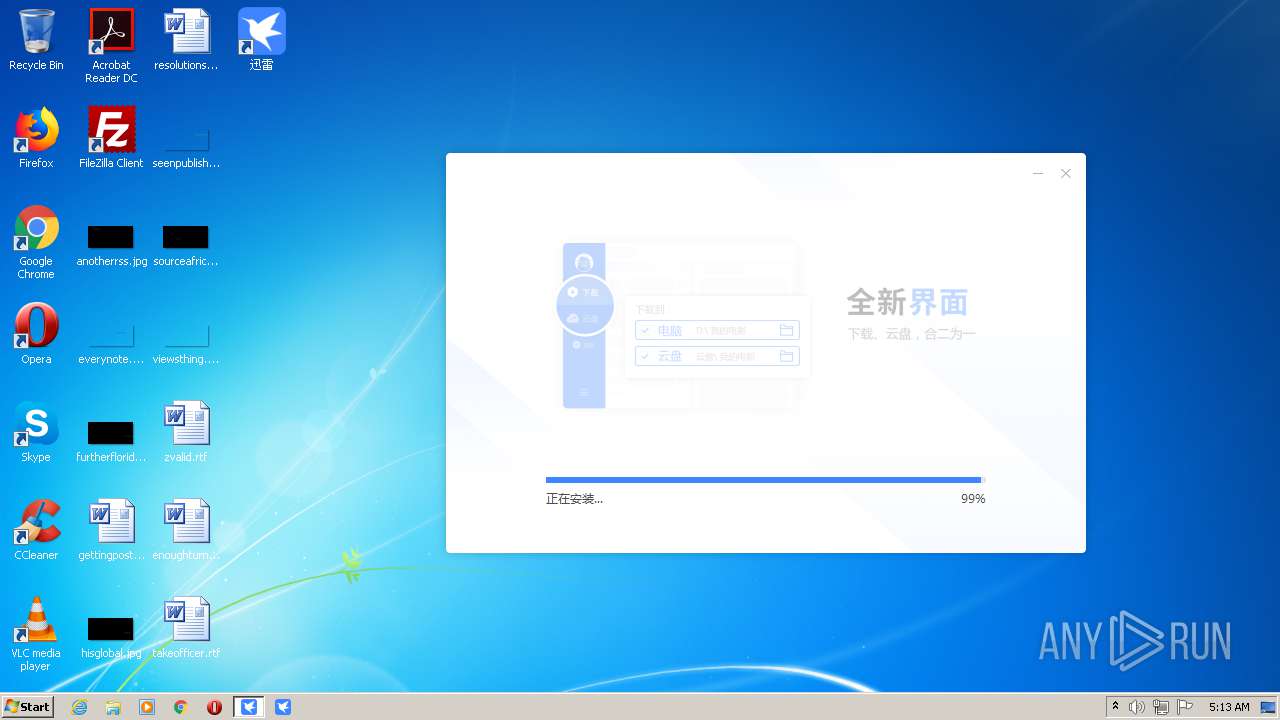The width and height of the screenshot is (1280, 720).
Task: Open Windows Media Player taskbar icon
Action: tap(147, 707)
